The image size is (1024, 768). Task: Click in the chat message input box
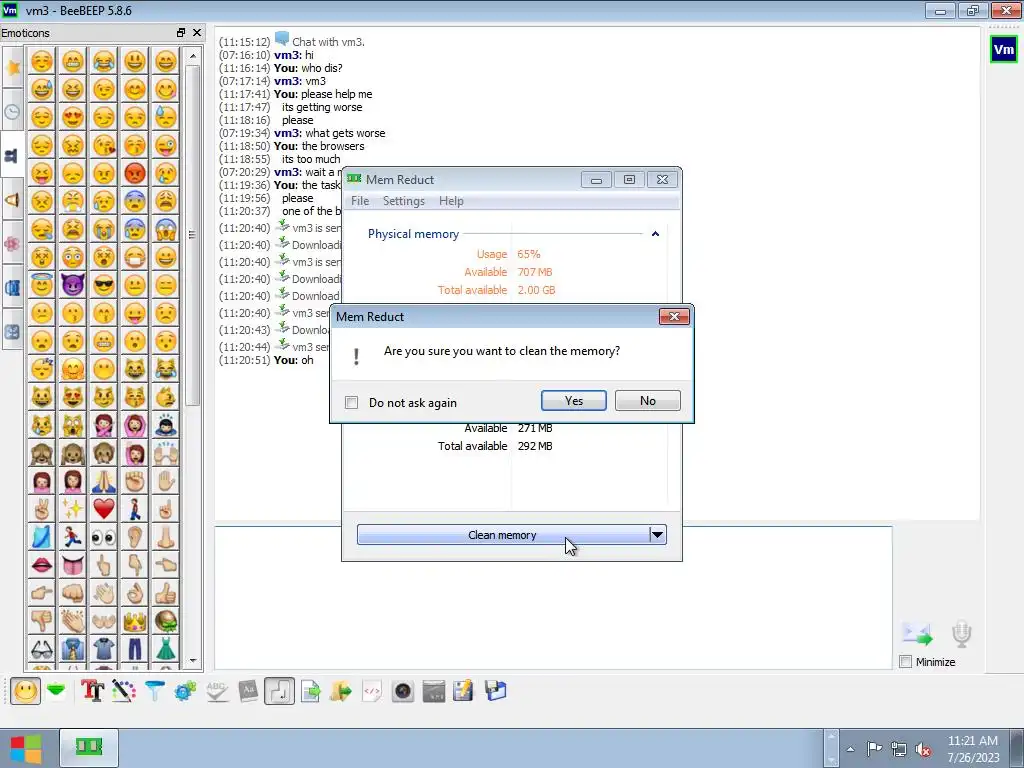pos(552,597)
